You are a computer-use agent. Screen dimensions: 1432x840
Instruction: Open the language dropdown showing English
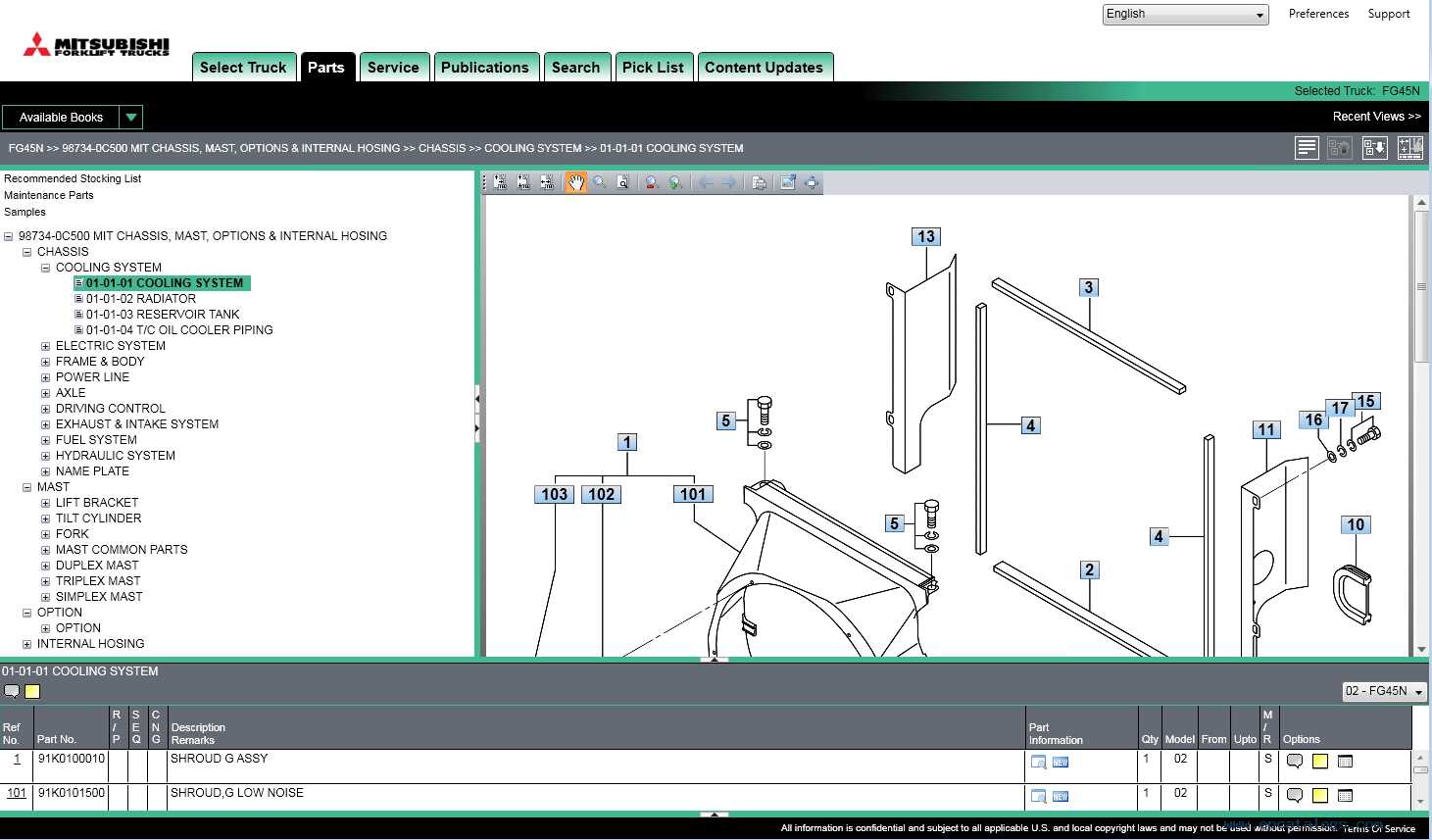point(1185,14)
